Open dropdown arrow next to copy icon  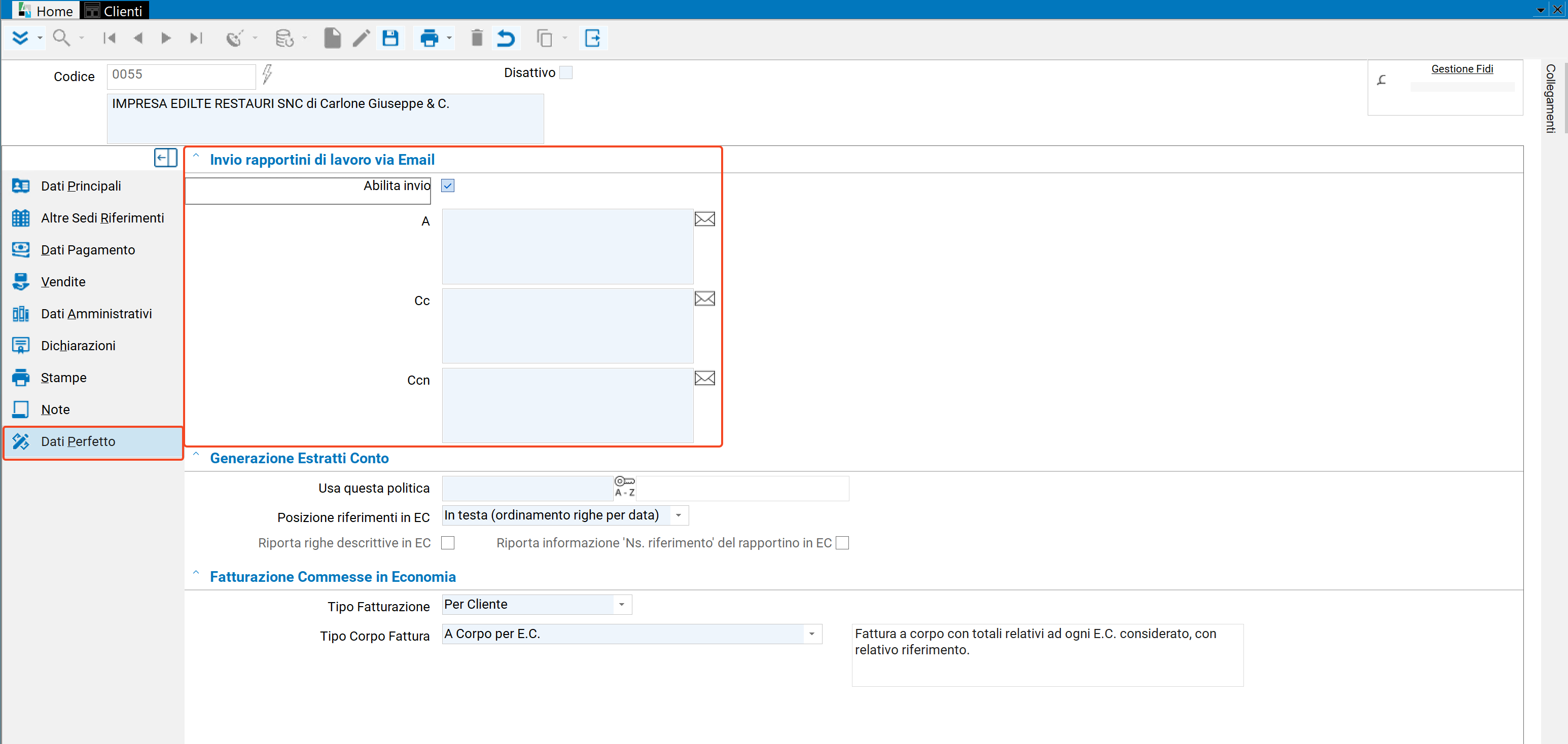coord(564,39)
